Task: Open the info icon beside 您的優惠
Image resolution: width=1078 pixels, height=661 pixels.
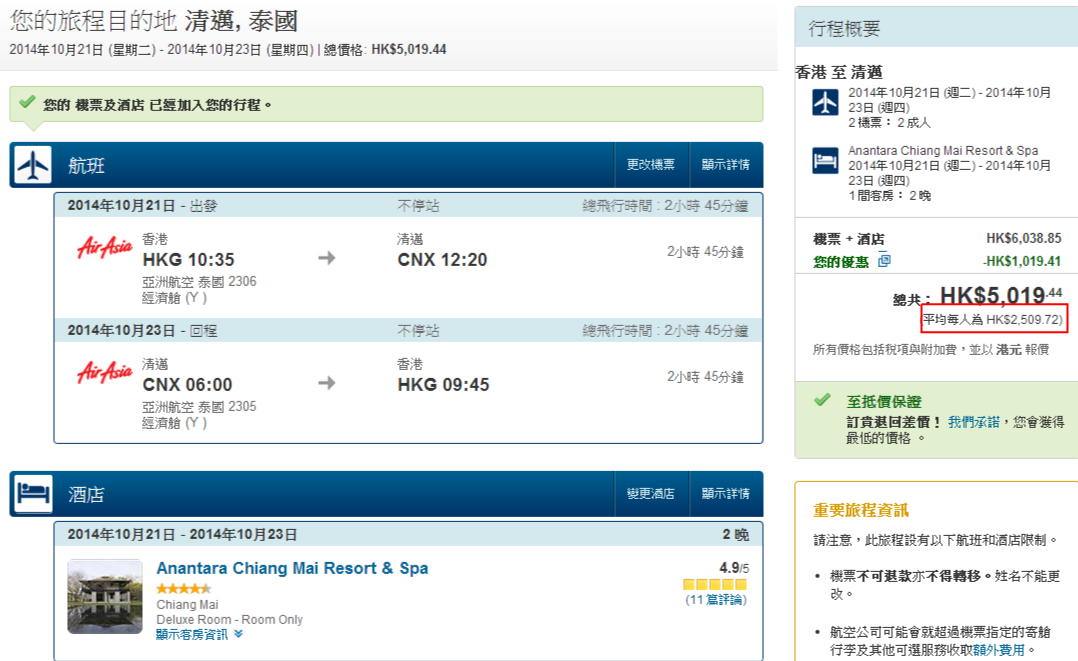Action: coord(884,261)
